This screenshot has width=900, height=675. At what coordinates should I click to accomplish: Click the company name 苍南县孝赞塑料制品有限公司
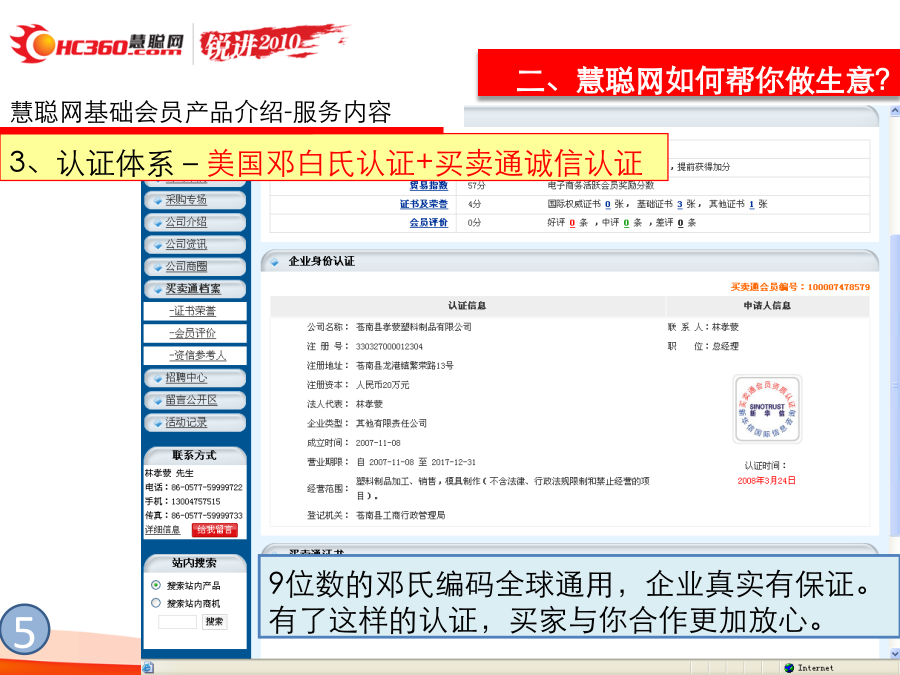pyautogui.click(x=414, y=327)
